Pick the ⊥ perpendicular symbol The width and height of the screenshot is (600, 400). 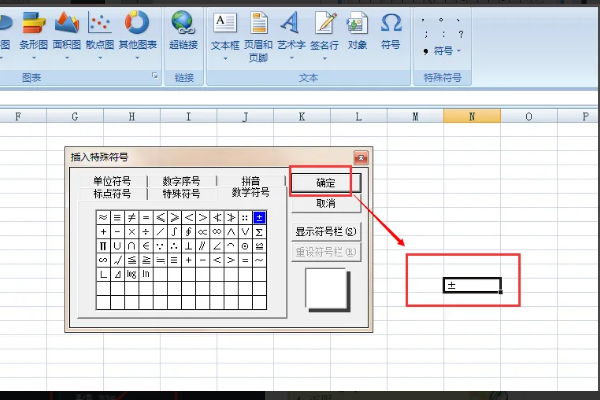click(188, 246)
